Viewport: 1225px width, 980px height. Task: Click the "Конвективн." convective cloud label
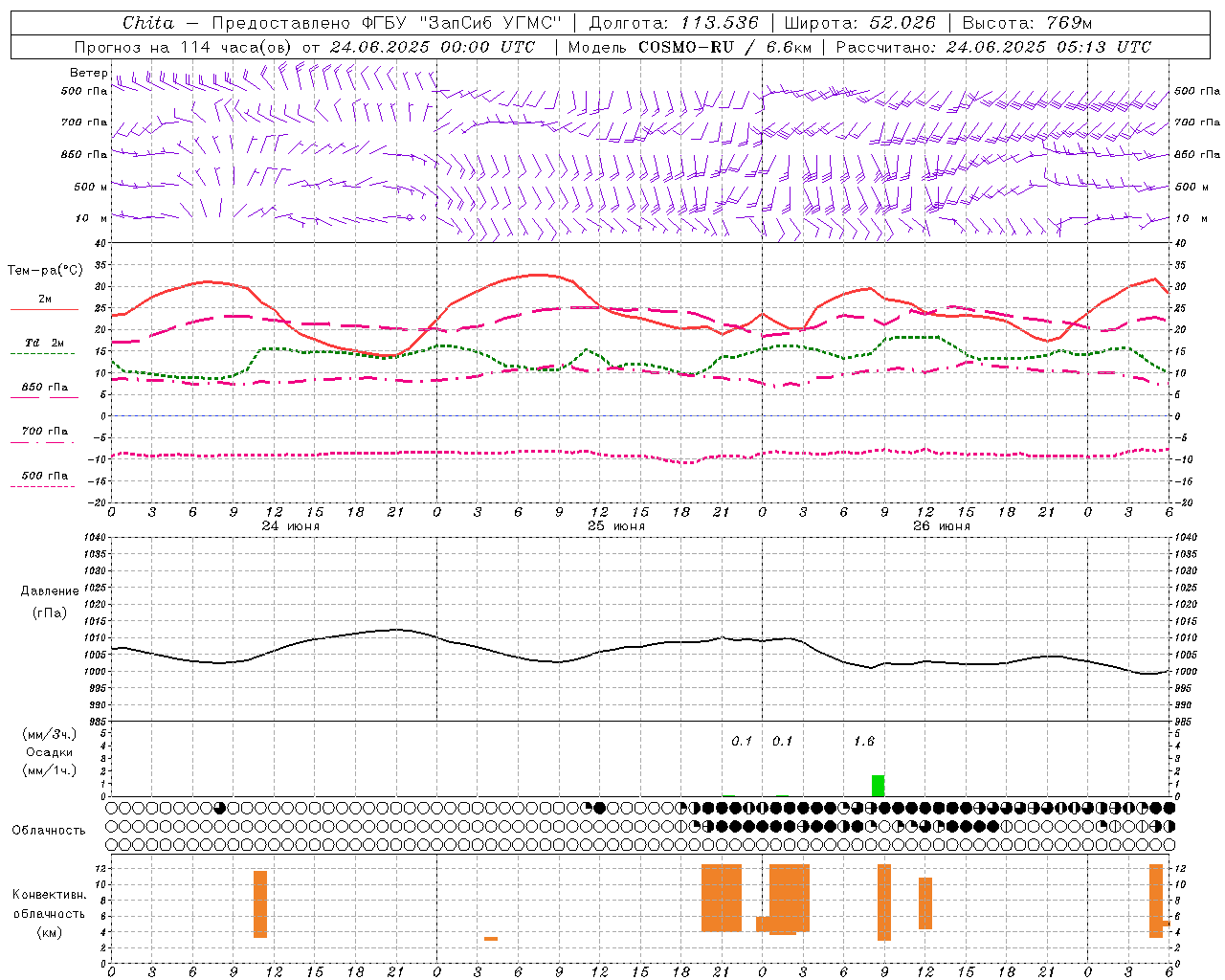click(x=50, y=895)
